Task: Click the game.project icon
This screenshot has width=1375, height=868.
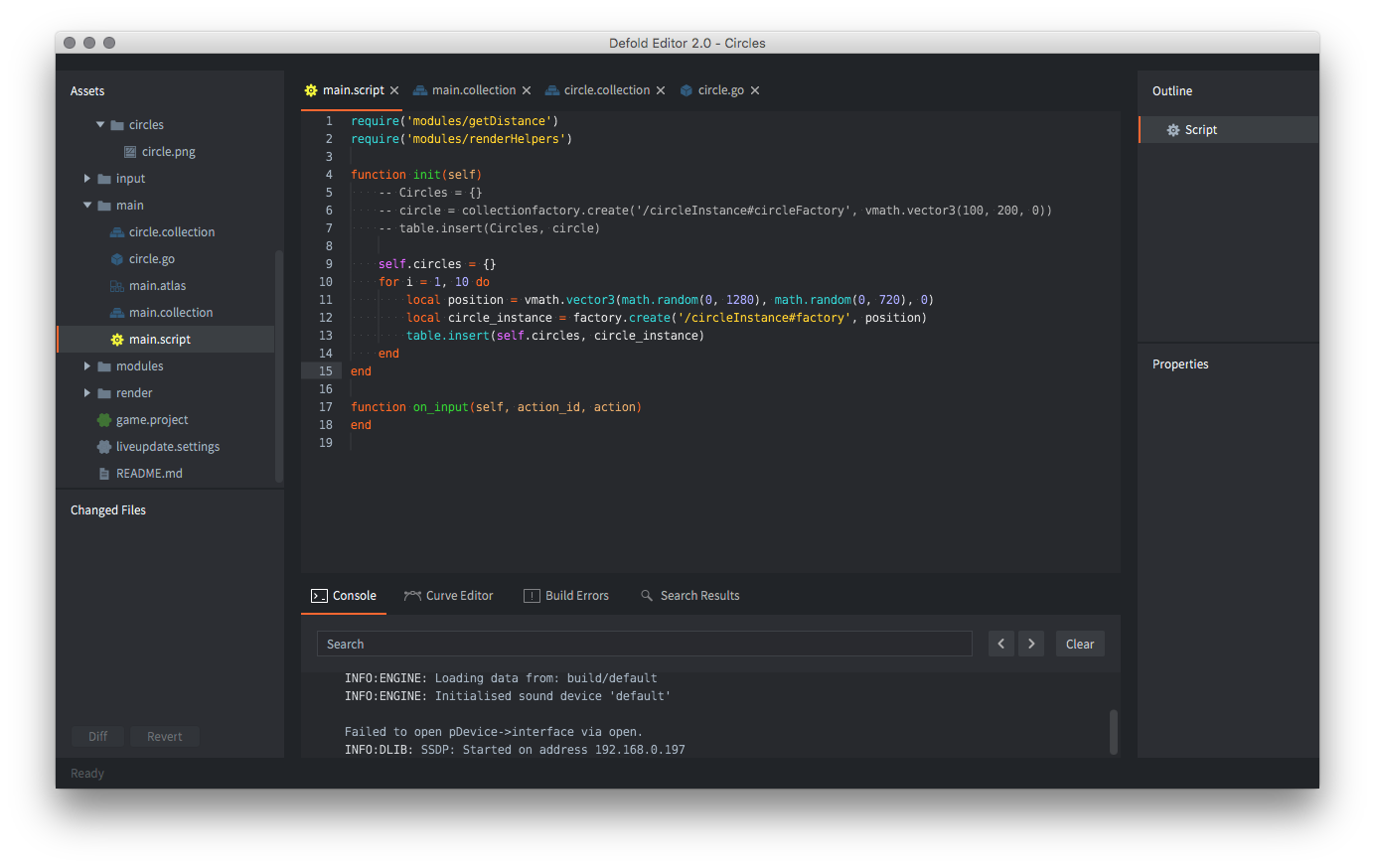Action: click(104, 420)
